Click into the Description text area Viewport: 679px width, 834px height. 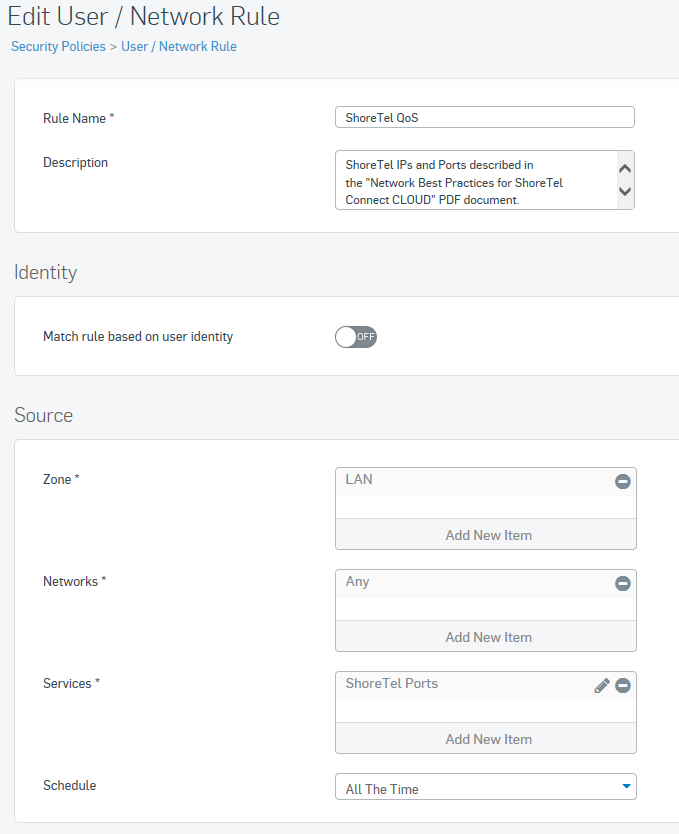tap(476, 180)
